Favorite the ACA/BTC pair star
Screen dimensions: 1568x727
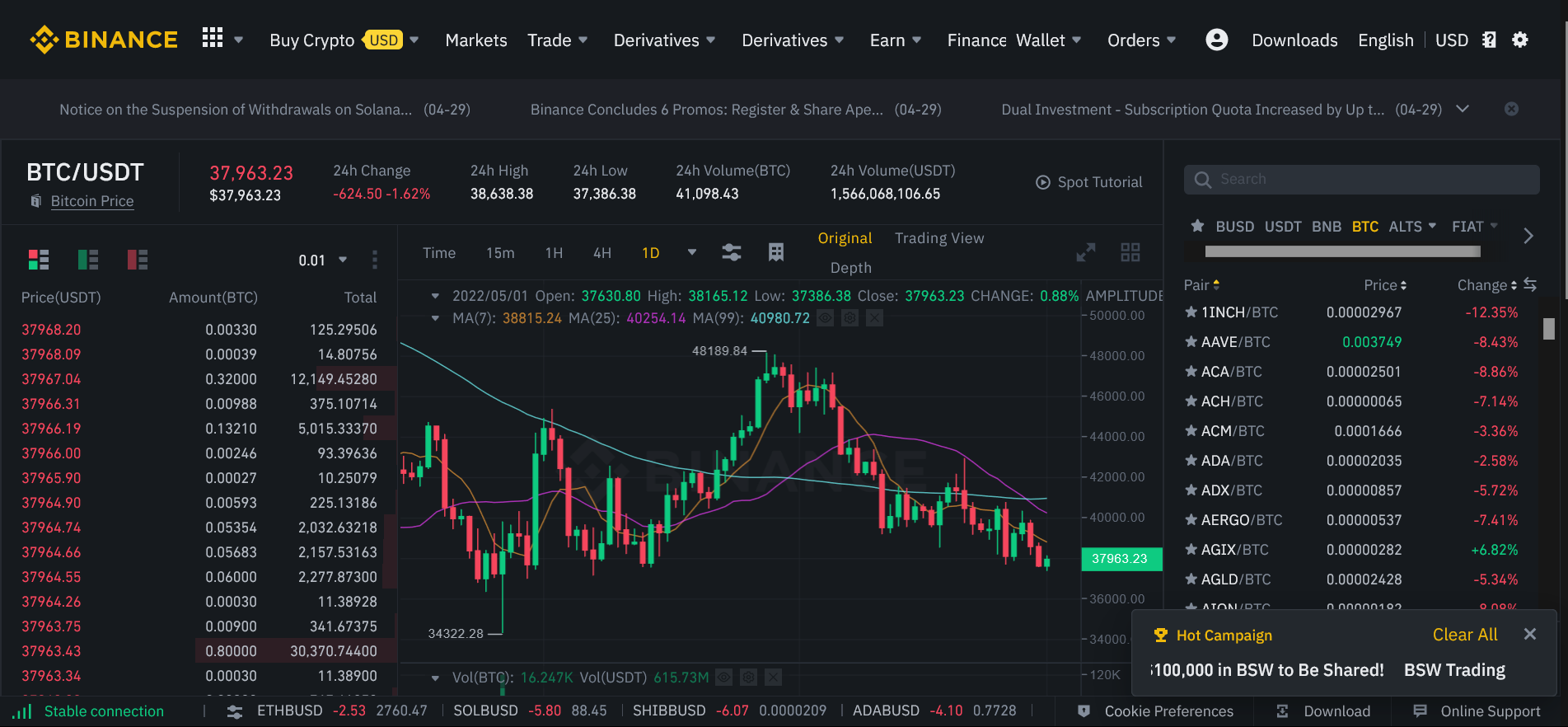tap(1191, 372)
